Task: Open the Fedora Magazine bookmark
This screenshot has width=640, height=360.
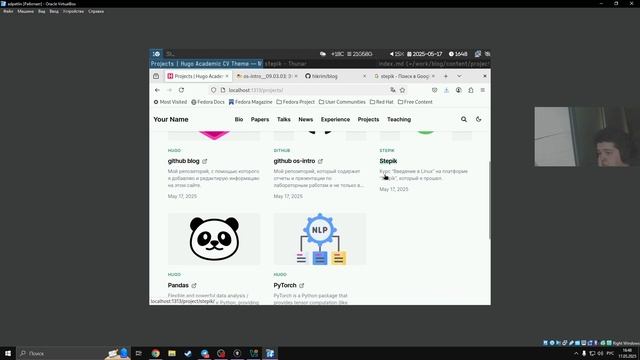Action: click(x=250, y=102)
